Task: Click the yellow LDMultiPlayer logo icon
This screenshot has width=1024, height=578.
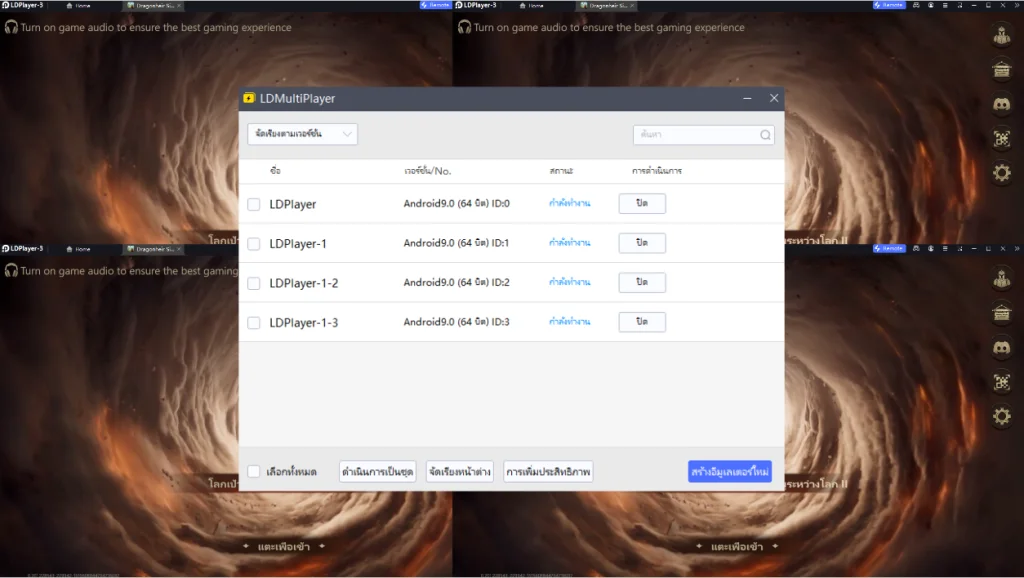Action: pos(249,98)
